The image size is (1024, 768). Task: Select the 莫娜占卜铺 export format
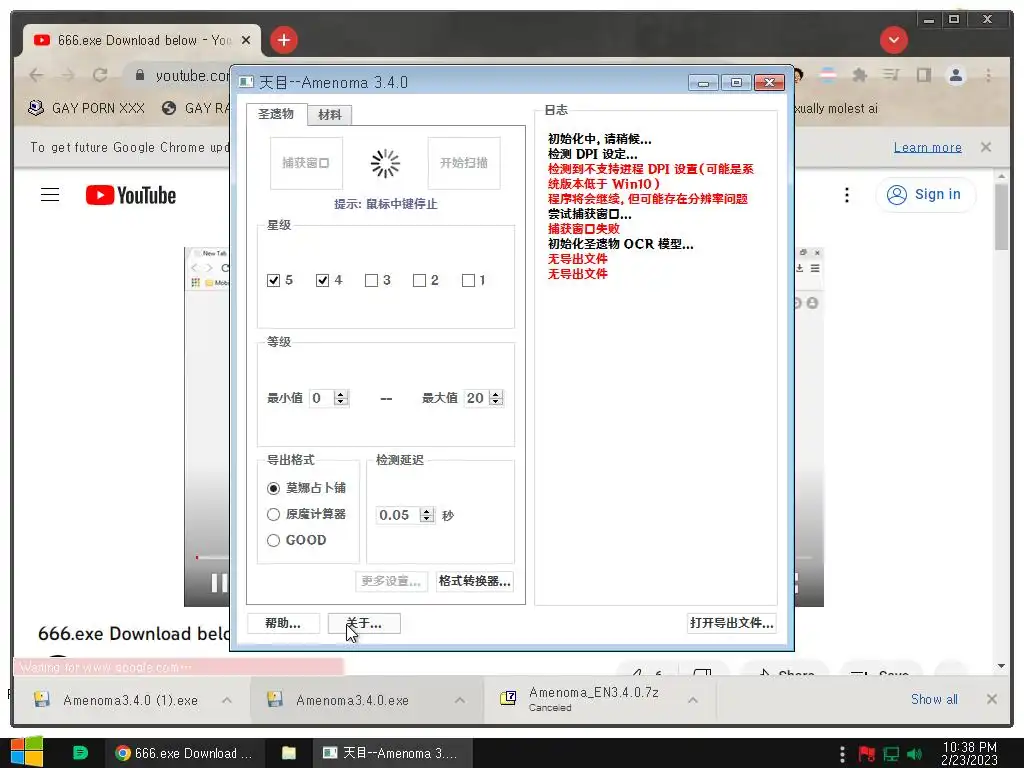click(306, 488)
